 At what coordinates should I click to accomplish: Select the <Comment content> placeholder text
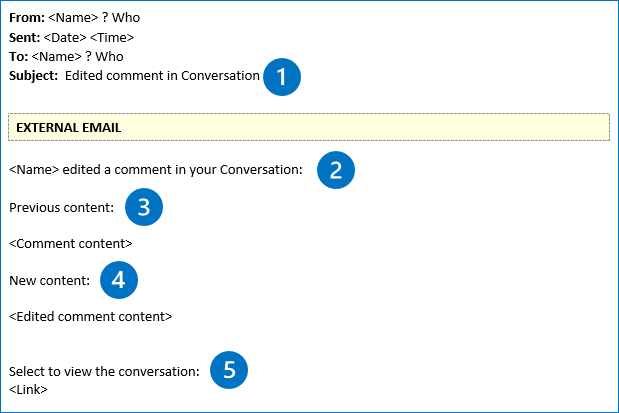[70, 243]
